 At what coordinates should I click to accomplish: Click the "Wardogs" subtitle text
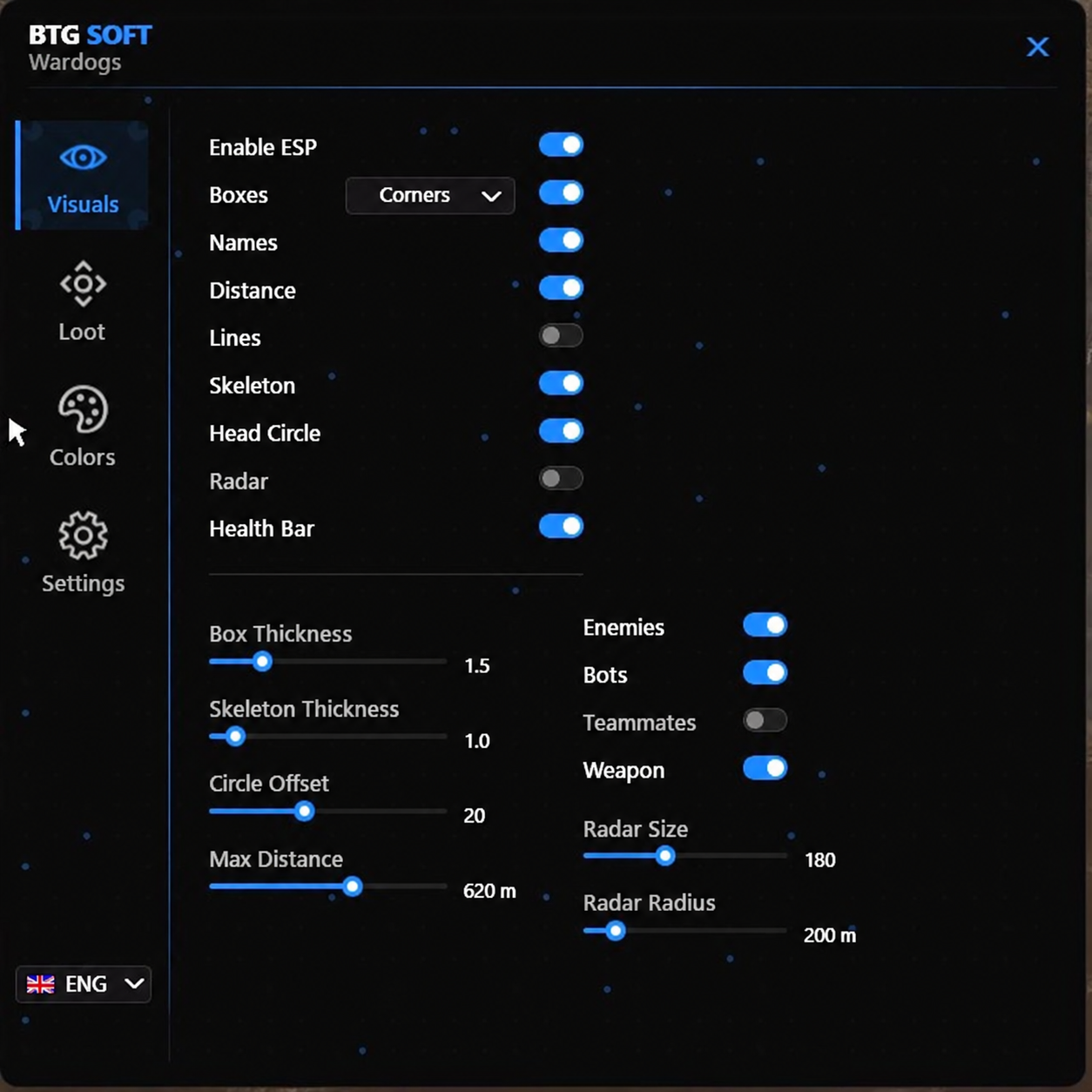[x=75, y=63]
